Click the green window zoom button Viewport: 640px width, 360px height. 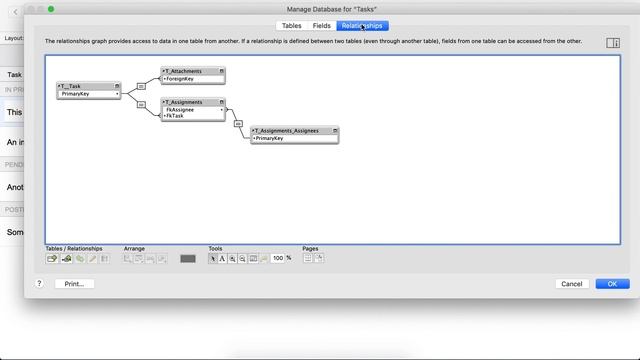click(x=51, y=9)
